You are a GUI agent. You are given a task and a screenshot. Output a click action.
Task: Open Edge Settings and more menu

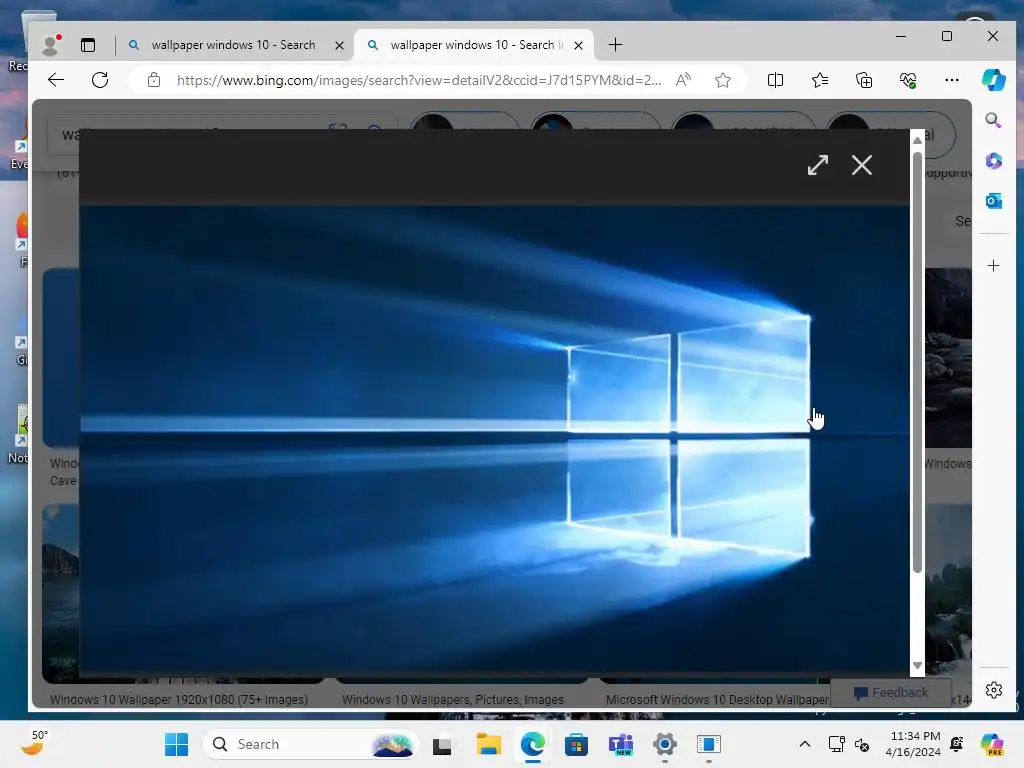point(952,80)
